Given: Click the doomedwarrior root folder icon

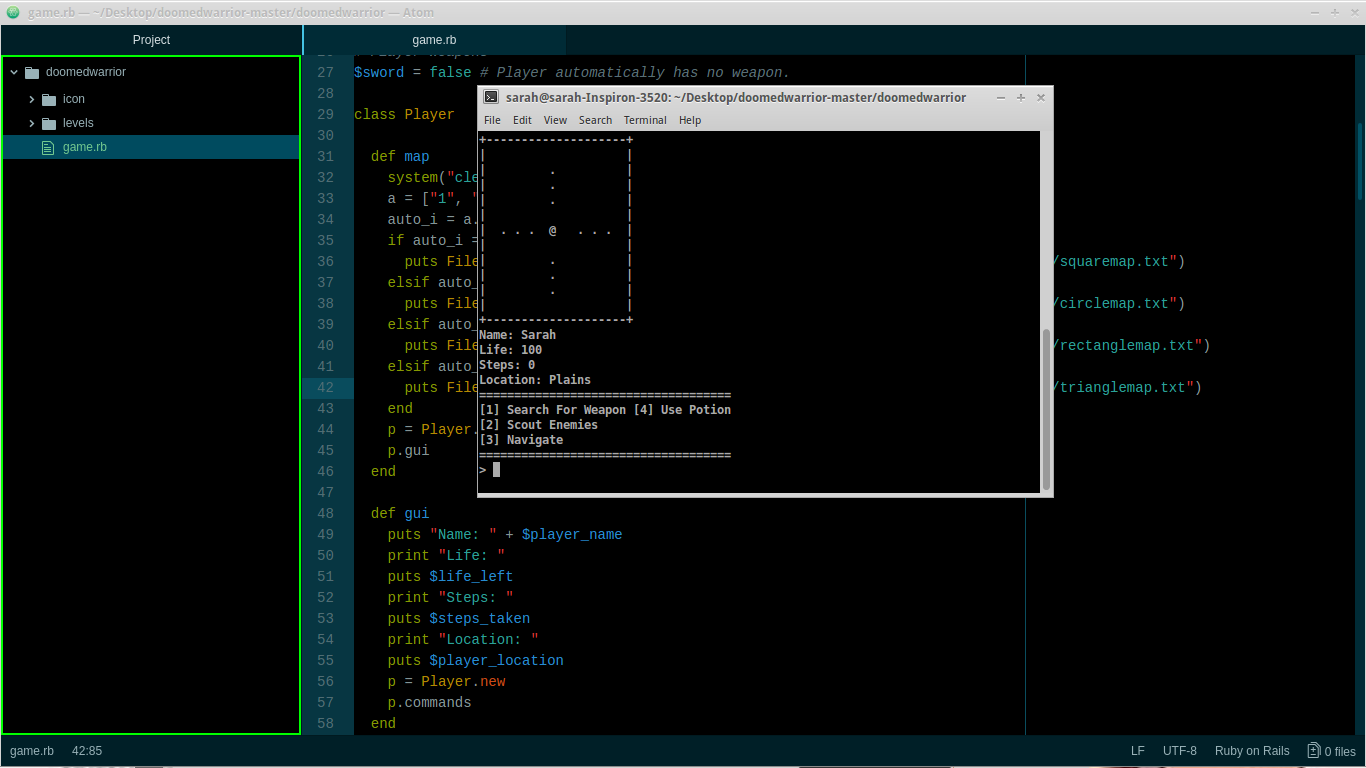Looking at the screenshot, I should point(31,72).
